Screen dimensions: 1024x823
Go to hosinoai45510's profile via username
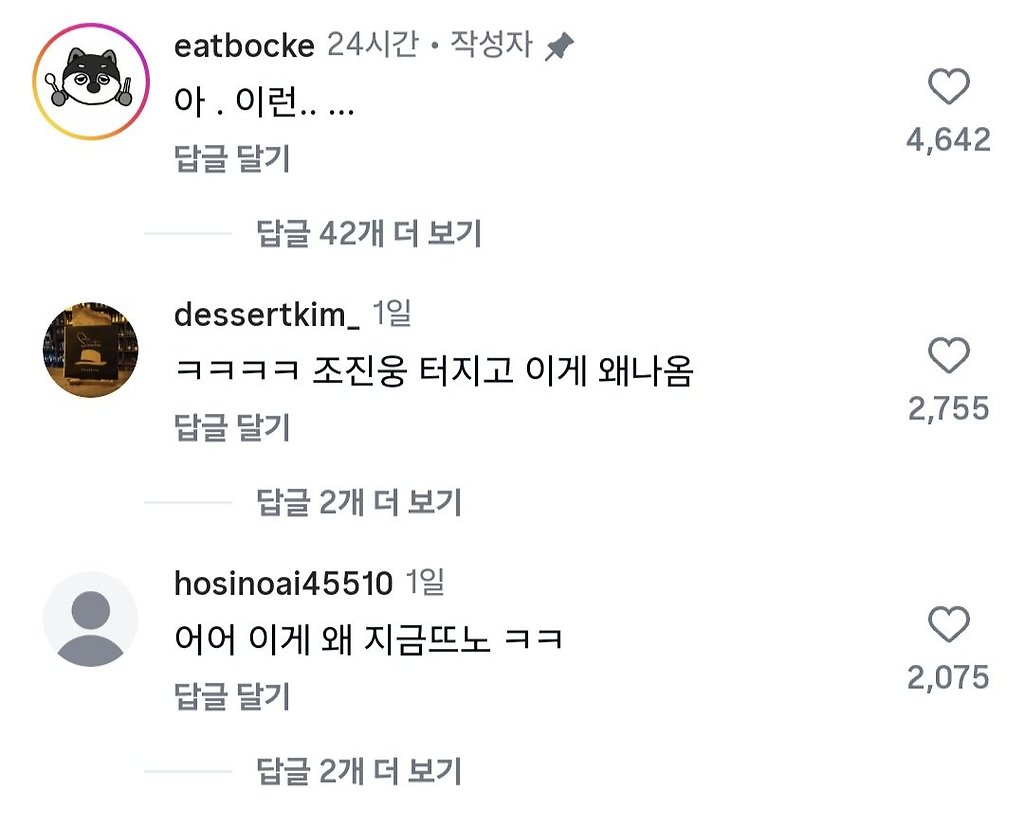[283, 583]
